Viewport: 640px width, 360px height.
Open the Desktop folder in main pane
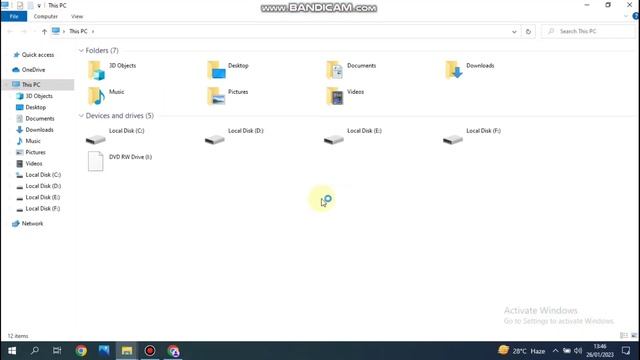(228, 70)
